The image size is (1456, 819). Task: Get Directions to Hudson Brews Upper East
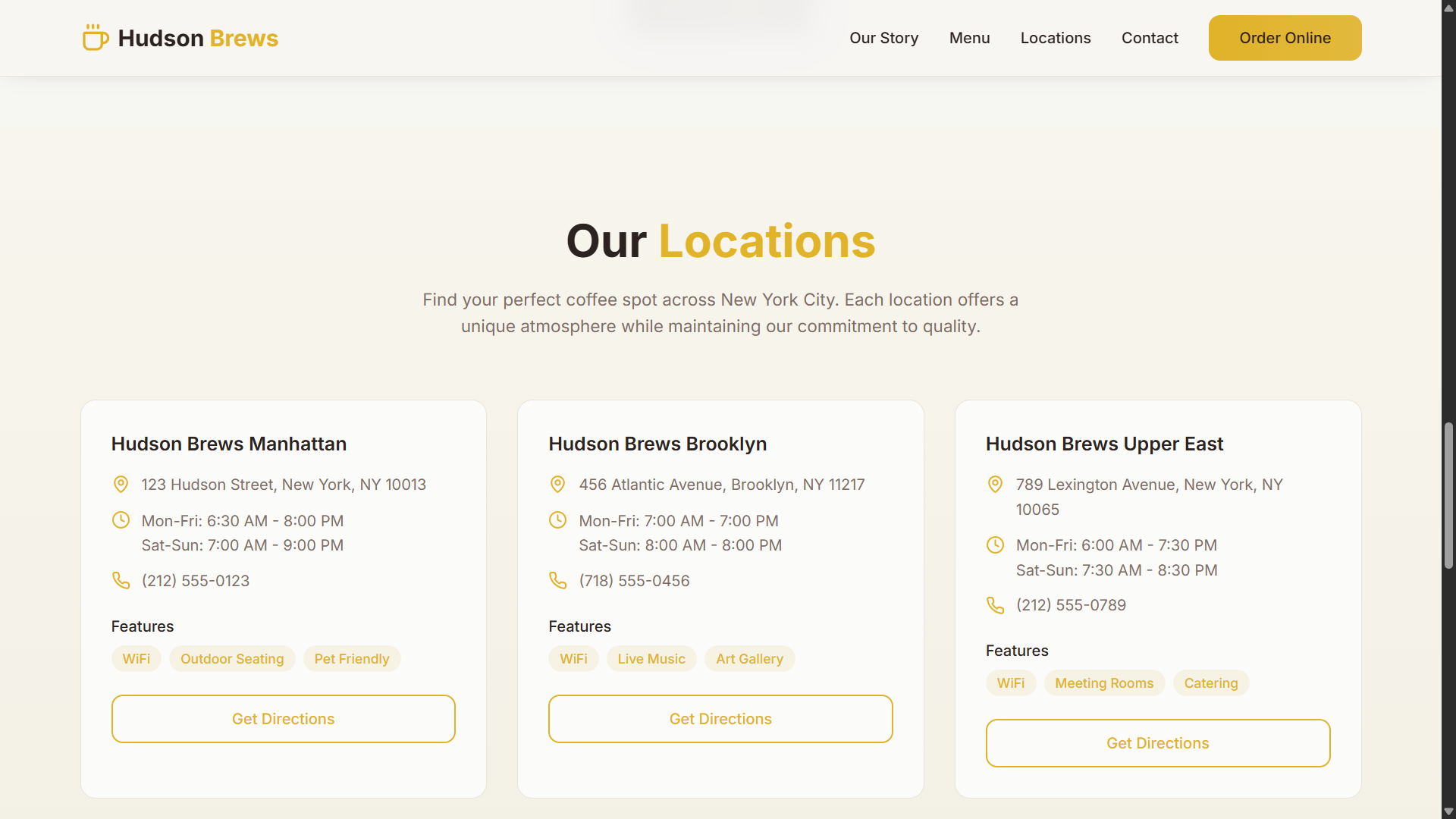pyautogui.click(x=1157, y=743)
